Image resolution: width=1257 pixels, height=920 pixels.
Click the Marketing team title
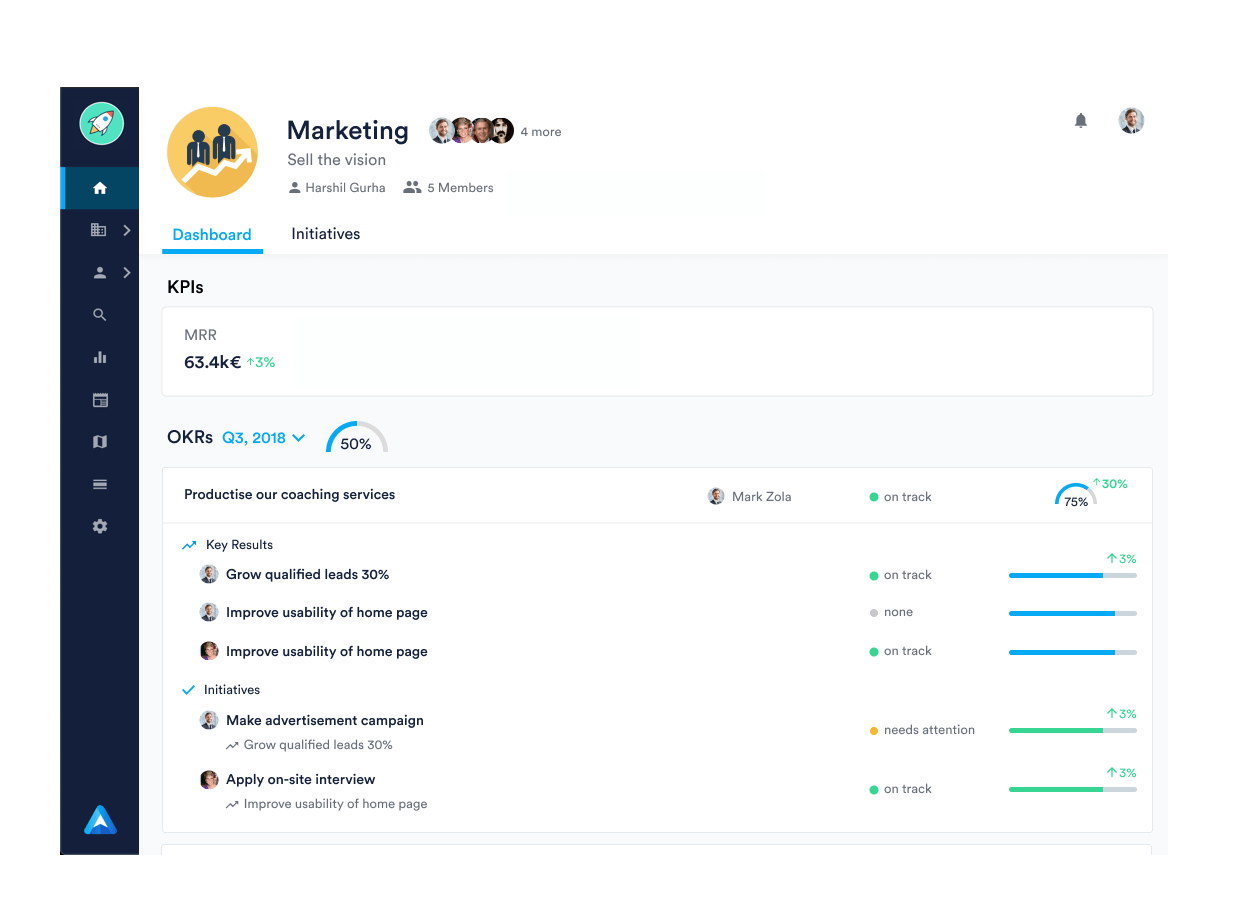pyautogui.click(x=348, y=130)
